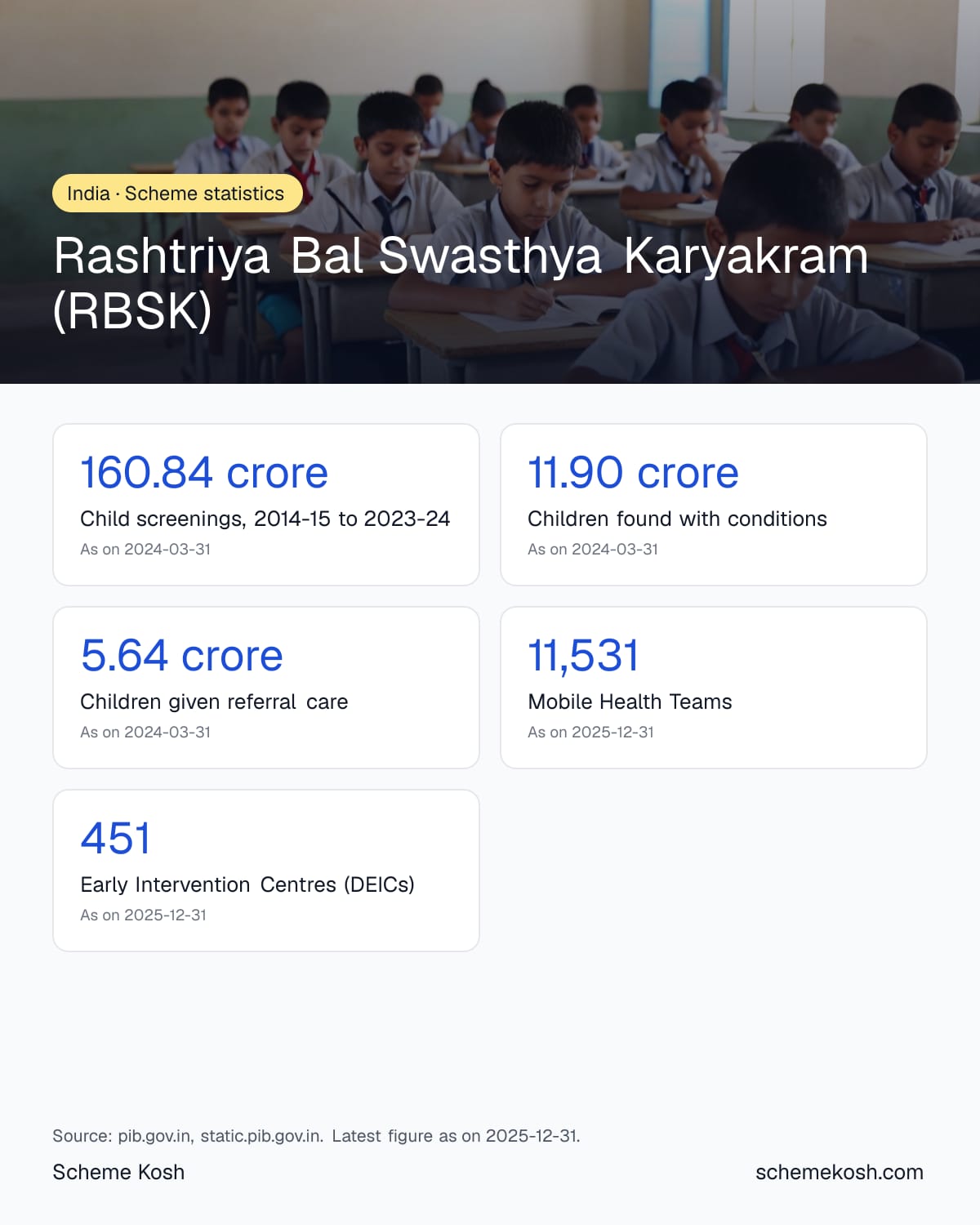This screenshot has height=1225, width=980.
Task: Select 'Children found with conditions' label
Action: (677, 519)
